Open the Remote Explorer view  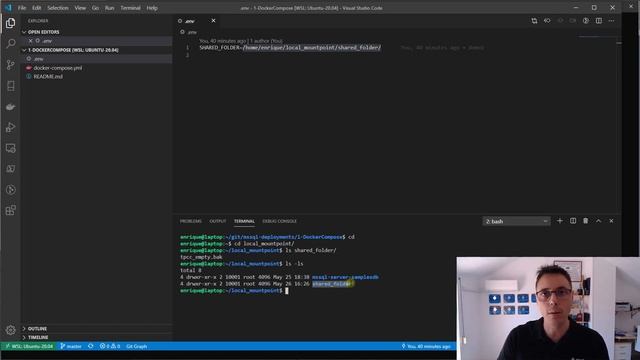(x=11, y=148)
